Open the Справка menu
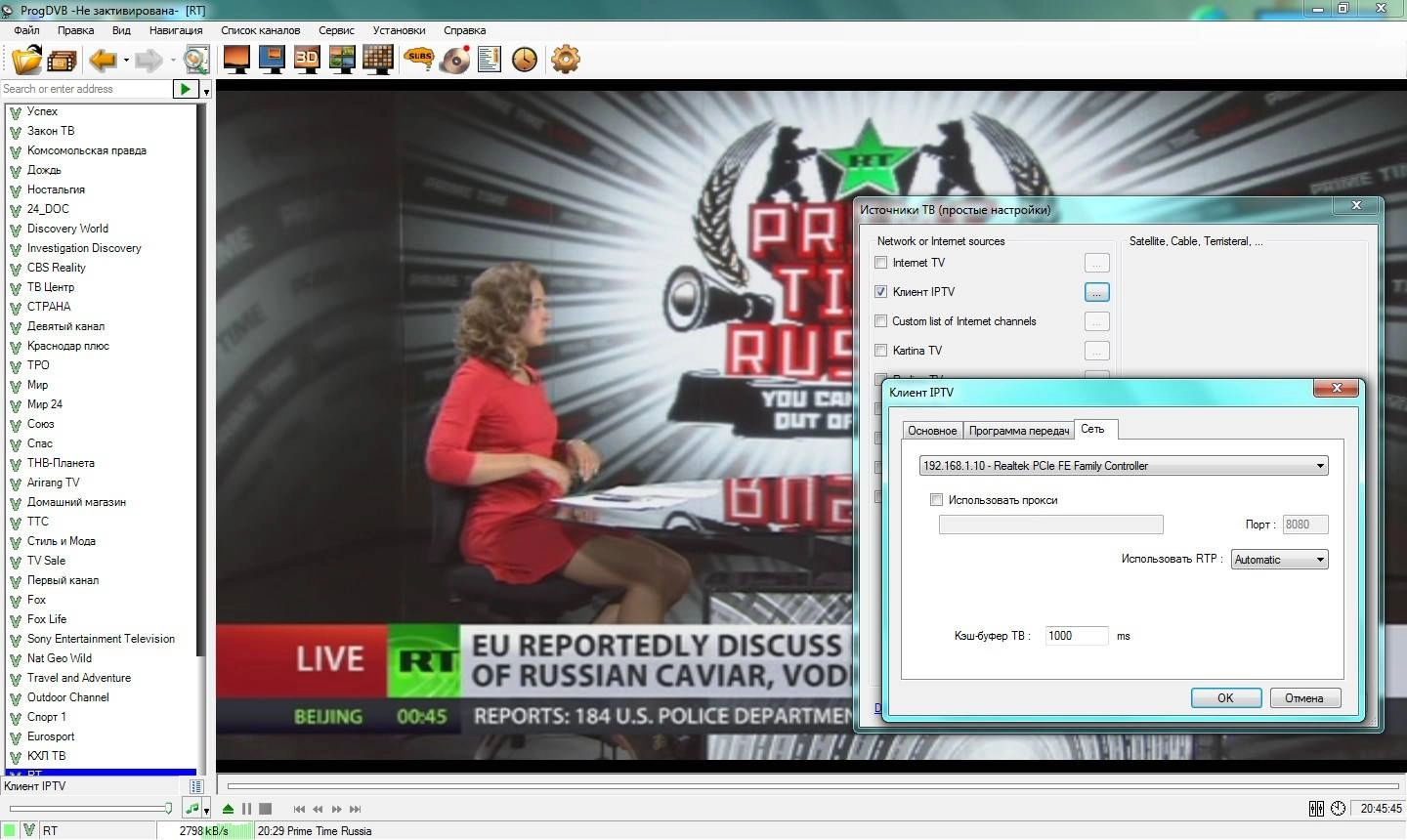The height and width of the screenshot is (840, 1407). pyautogui.click(x=464, y=30)
